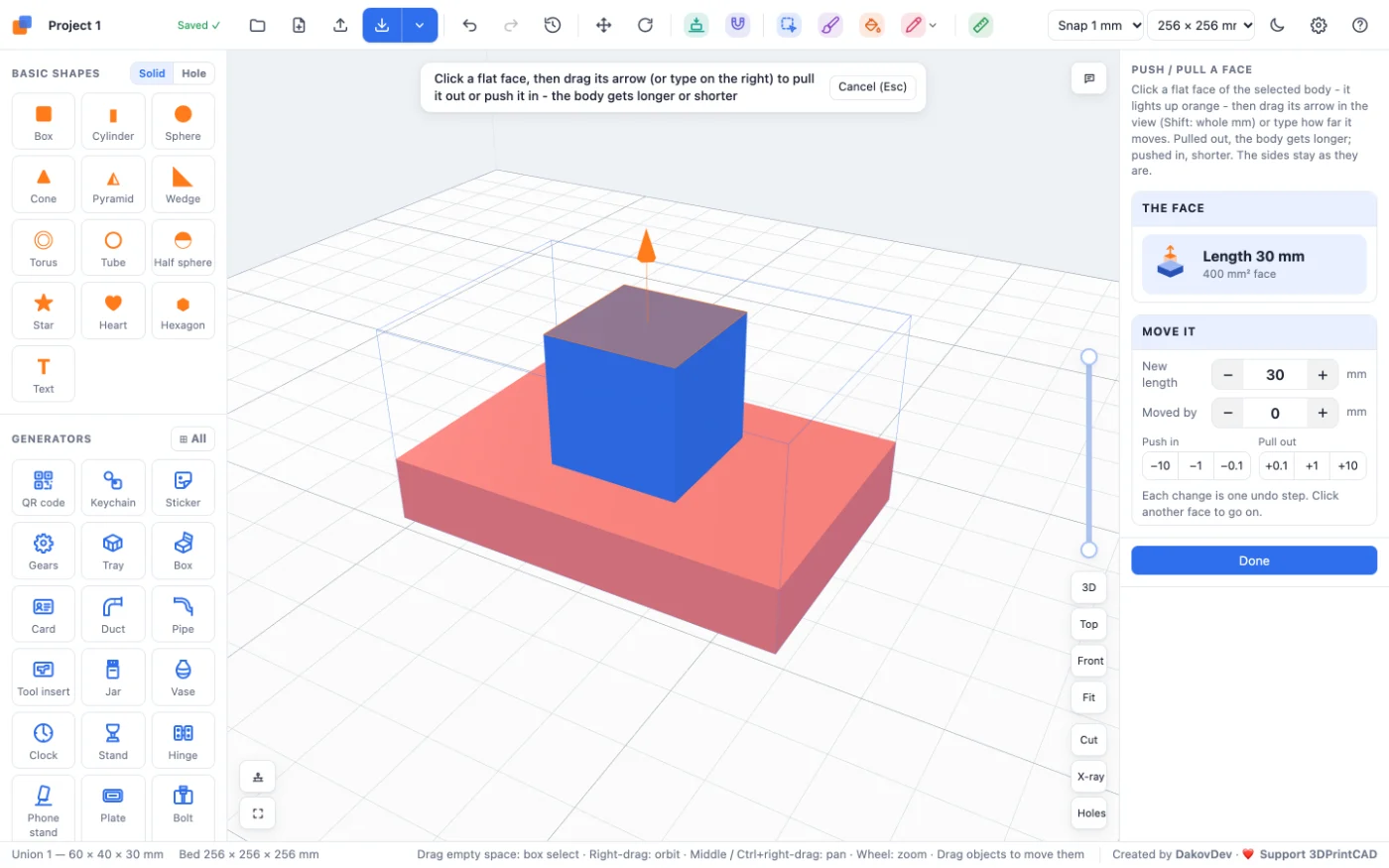Open the settings gear
This screenshot has width=1389, height=868.
[x=1319, y=25]
